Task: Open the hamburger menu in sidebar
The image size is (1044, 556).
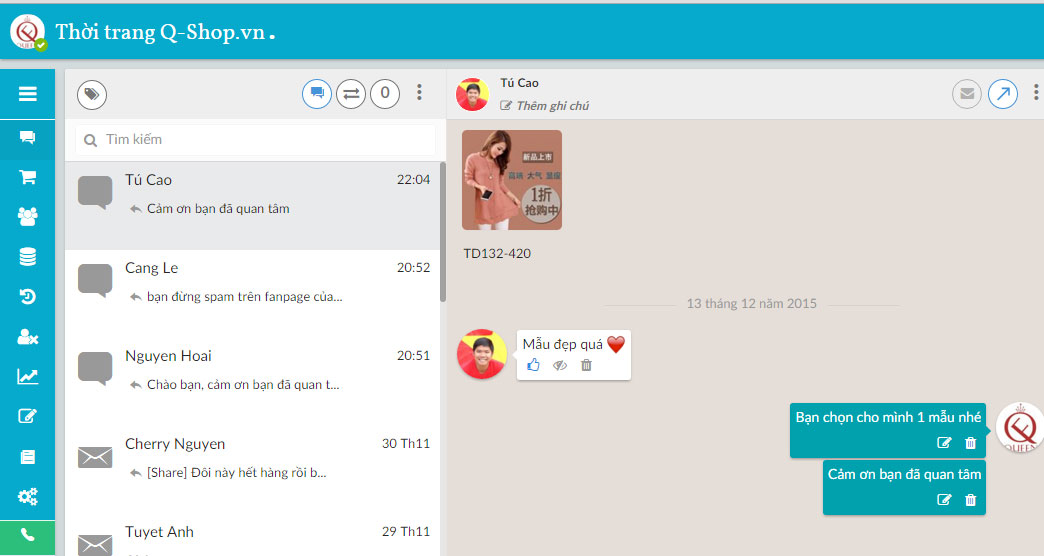Action: point(27,94)
